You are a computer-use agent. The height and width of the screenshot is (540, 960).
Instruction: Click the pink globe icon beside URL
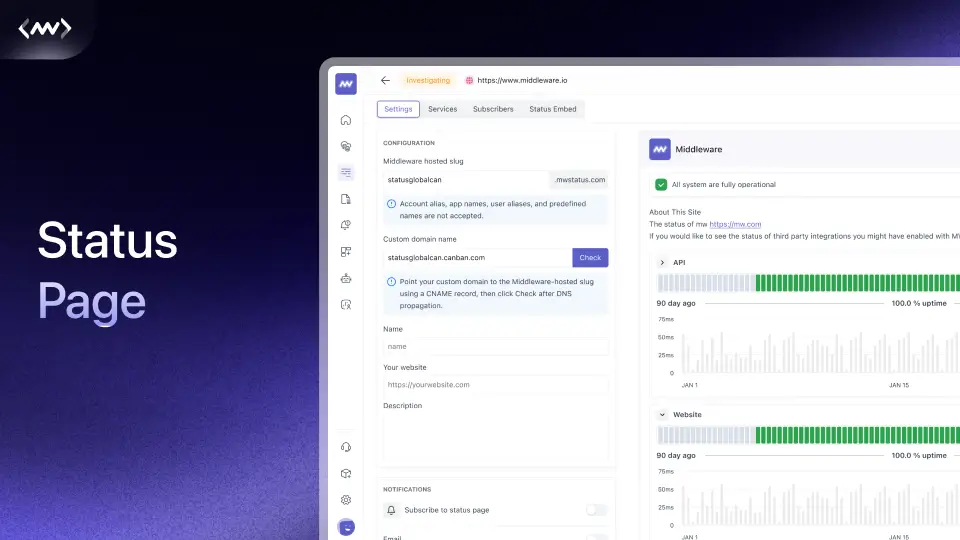point(469,80)
